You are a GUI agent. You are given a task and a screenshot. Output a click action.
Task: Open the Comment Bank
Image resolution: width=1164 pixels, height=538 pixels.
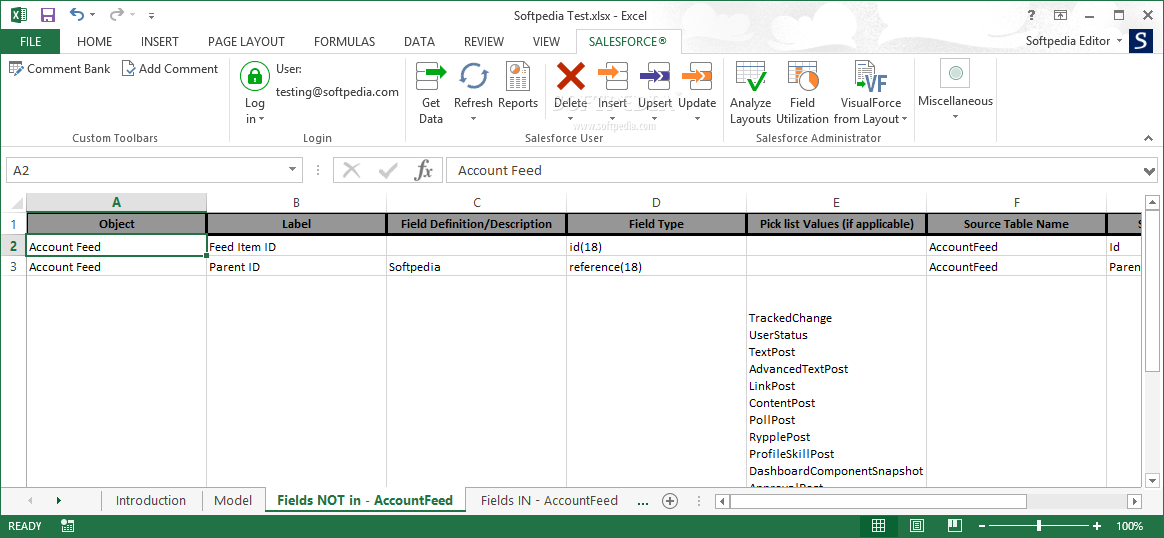59,68
